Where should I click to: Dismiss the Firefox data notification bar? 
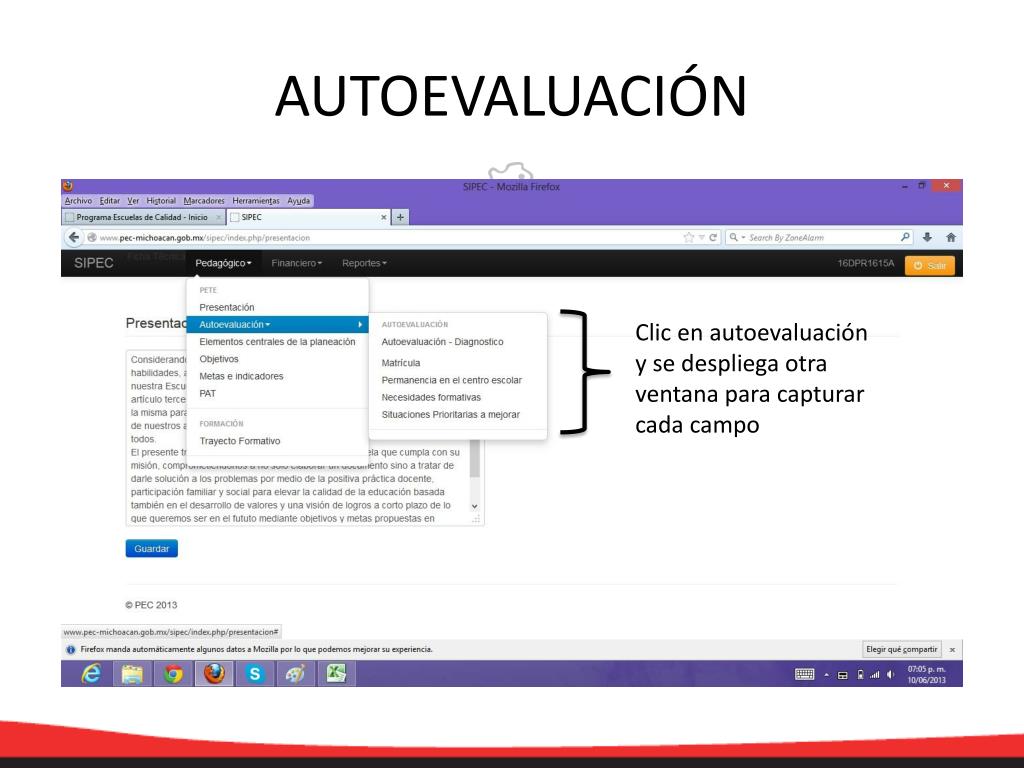pyautogui.click(x=952, y=650)
